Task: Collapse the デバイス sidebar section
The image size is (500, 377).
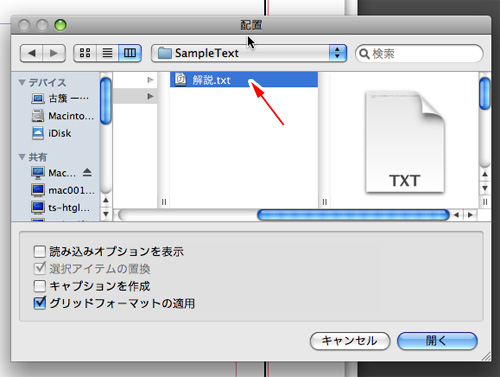Action: click(x=22, y=82)
